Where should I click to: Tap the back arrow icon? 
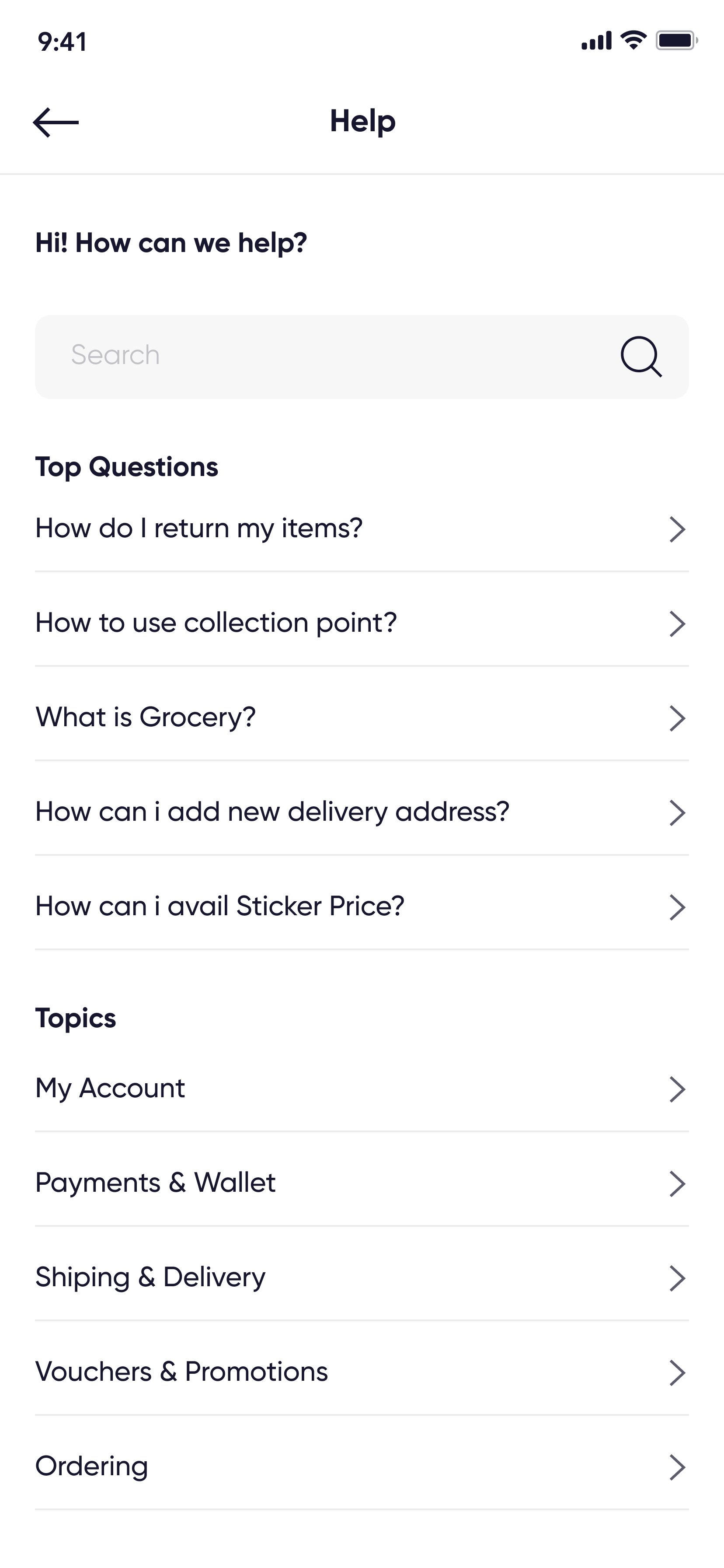[x=56, y=122]
